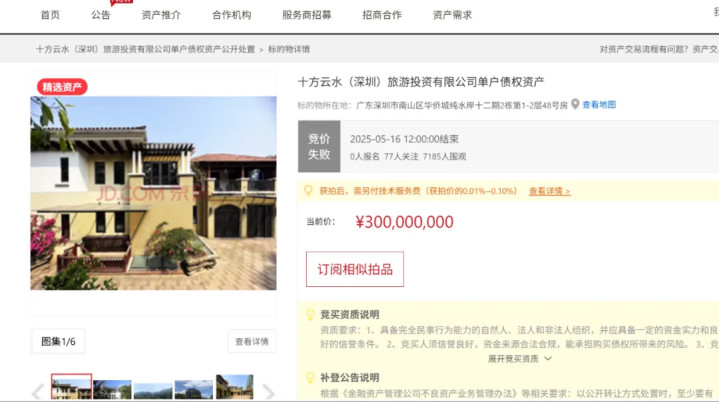Open 查看地图 link

[x=599, y=105]
